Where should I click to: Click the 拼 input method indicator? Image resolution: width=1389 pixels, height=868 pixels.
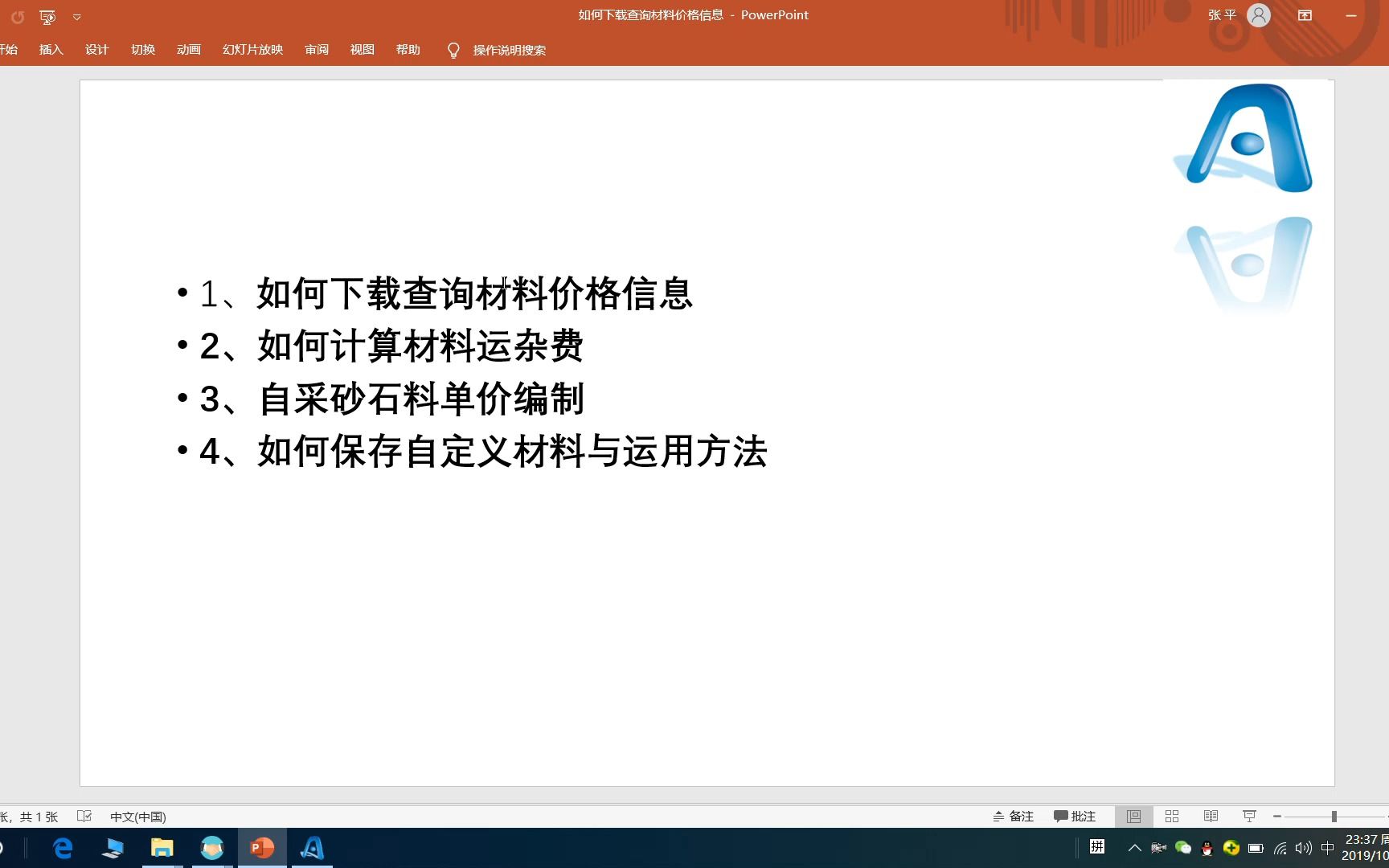coord(1097,846)
